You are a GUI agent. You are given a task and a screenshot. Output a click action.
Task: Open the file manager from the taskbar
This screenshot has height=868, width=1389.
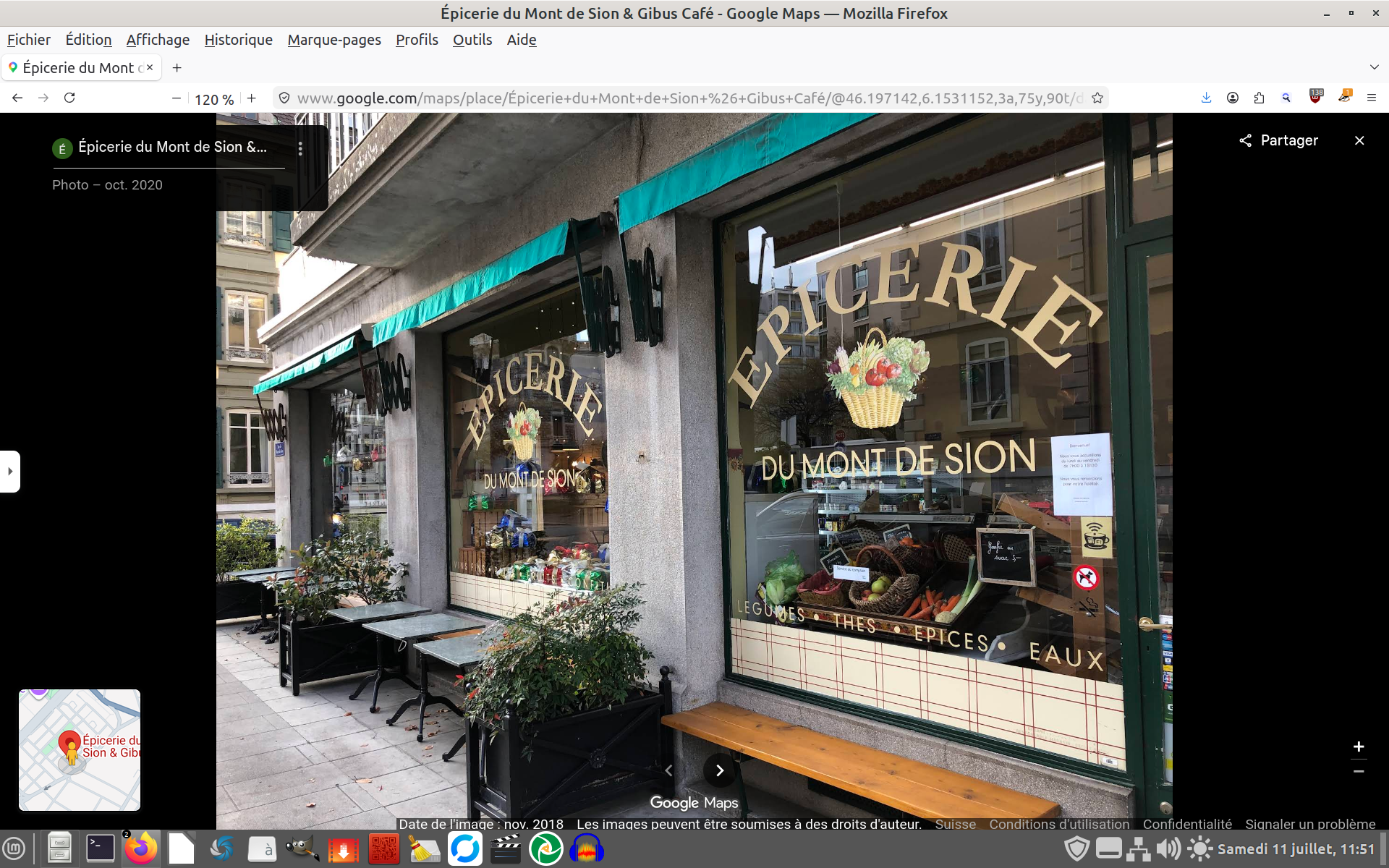pos(59,848)
